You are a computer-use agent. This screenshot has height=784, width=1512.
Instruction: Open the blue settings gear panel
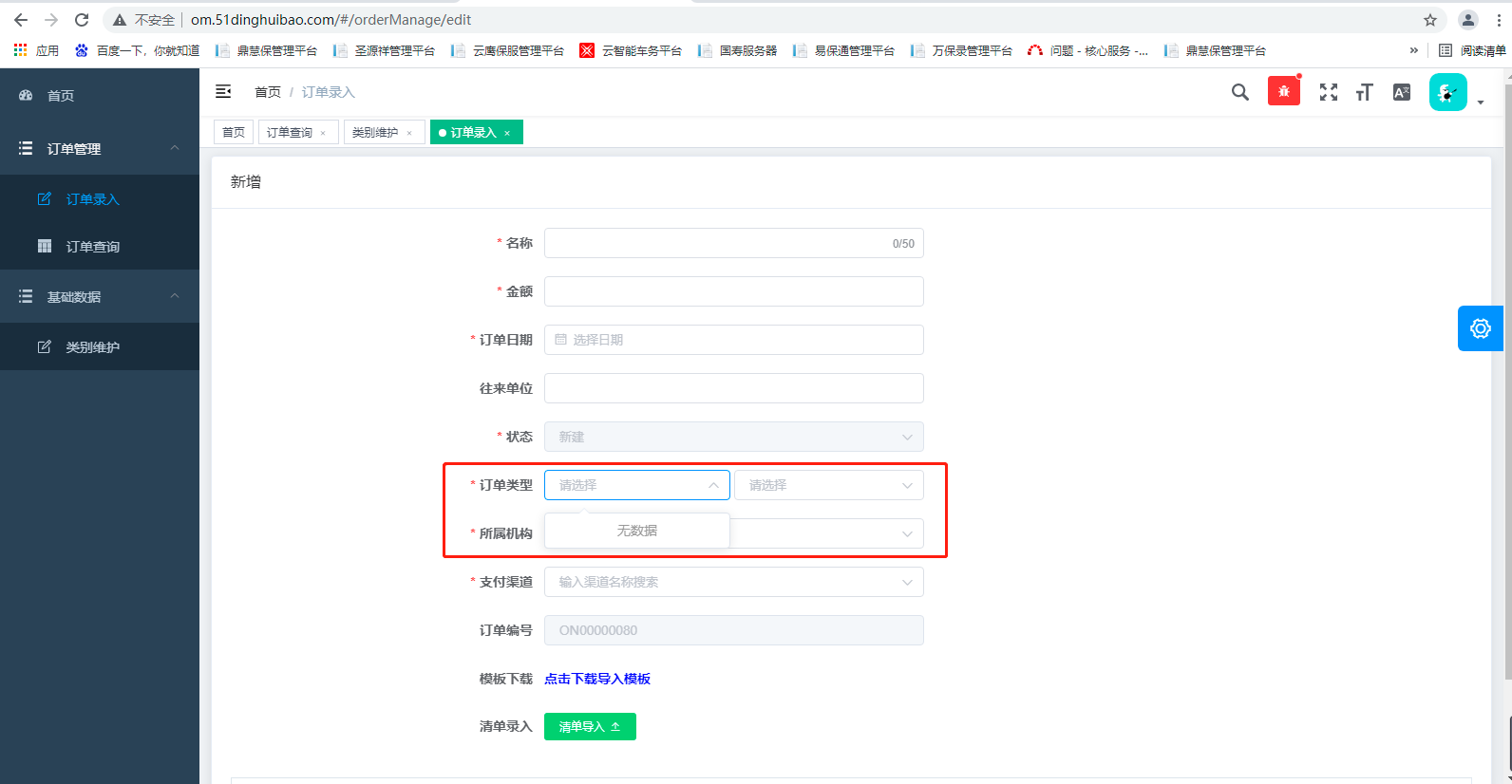point(1481,328)
